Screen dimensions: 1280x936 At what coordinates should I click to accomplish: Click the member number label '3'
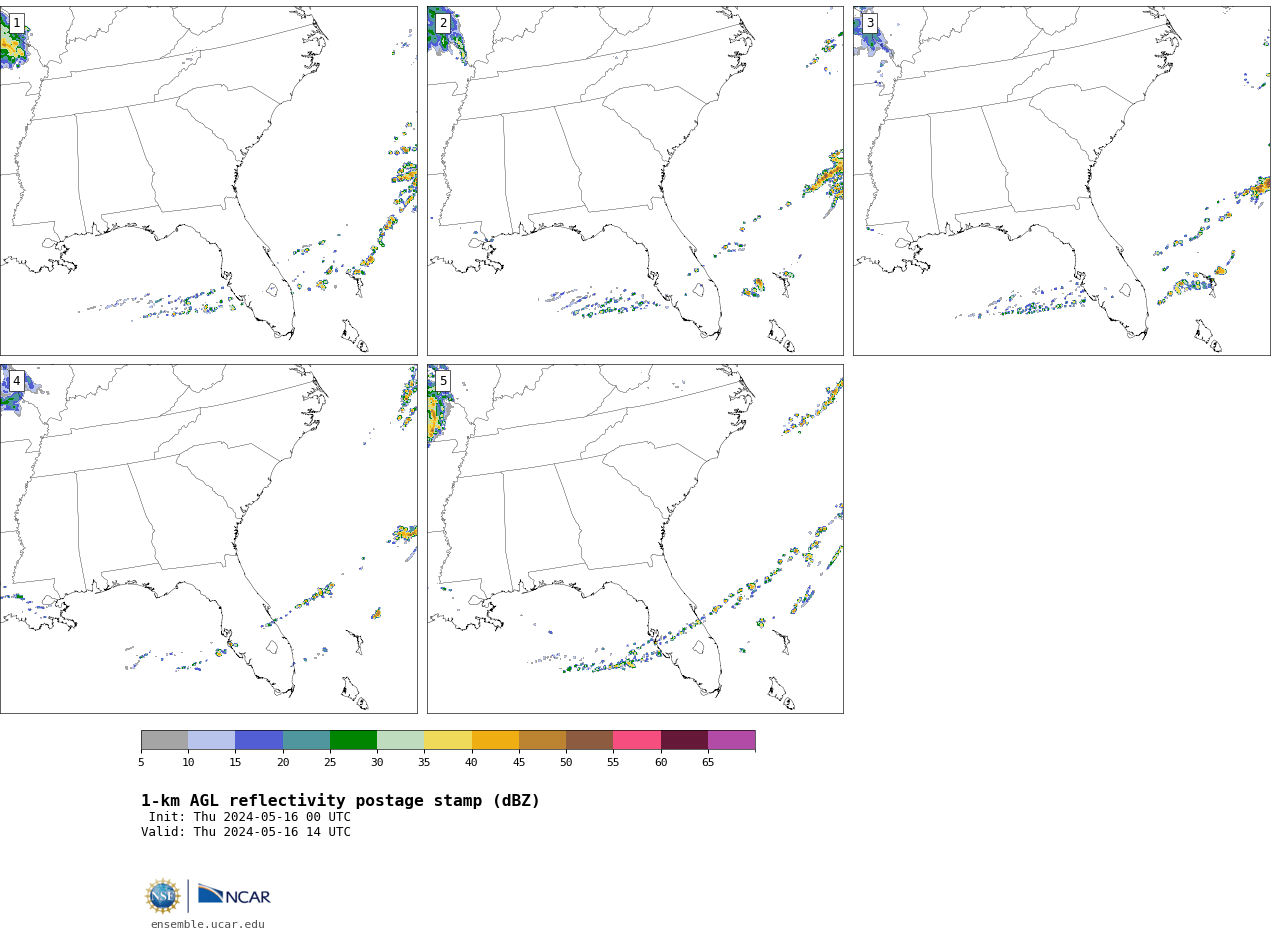click(869, 23)
